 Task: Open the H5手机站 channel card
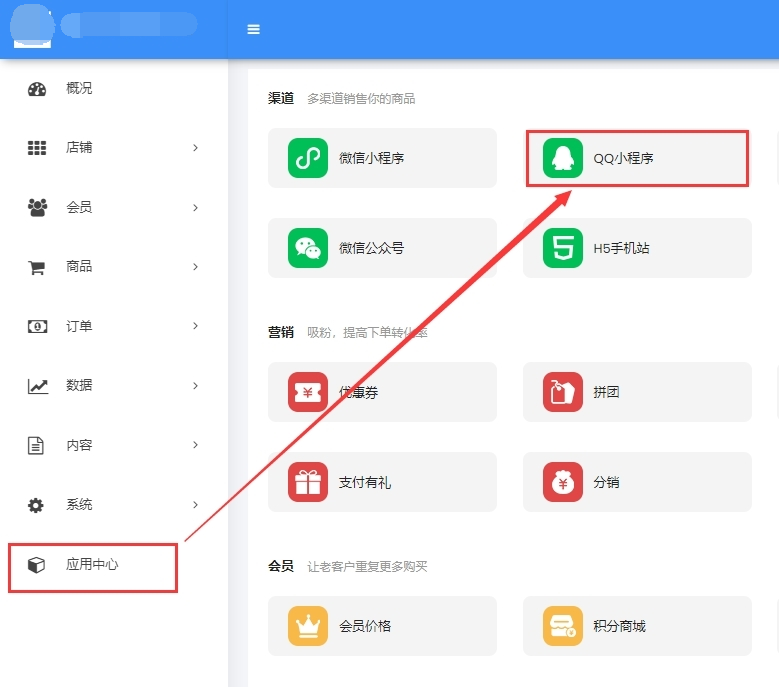[637, 248]
